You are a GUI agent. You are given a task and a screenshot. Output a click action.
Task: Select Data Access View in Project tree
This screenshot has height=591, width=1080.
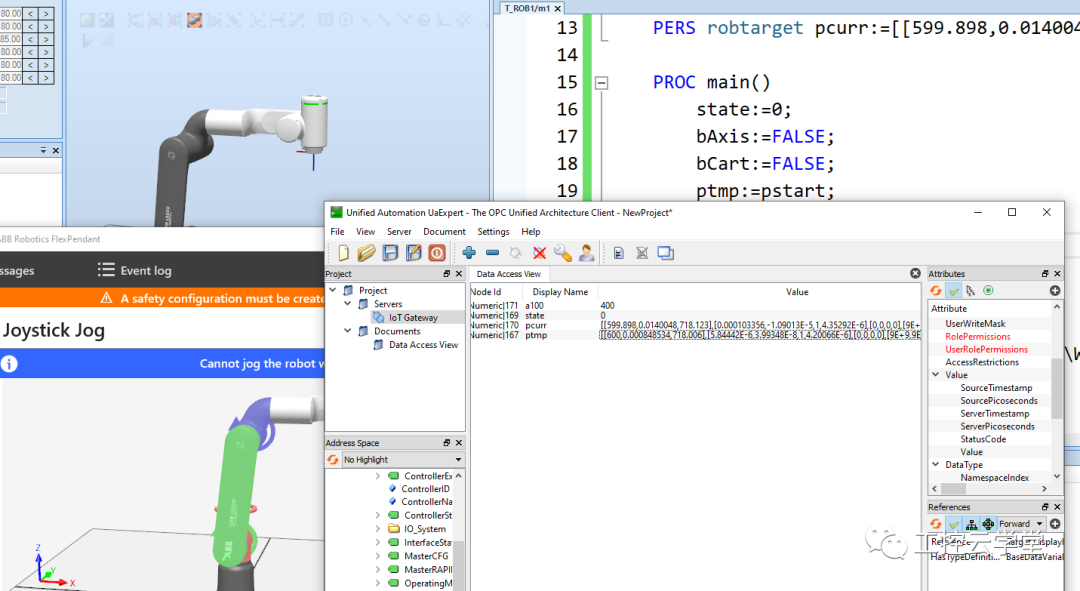click(x=423, y=344)
